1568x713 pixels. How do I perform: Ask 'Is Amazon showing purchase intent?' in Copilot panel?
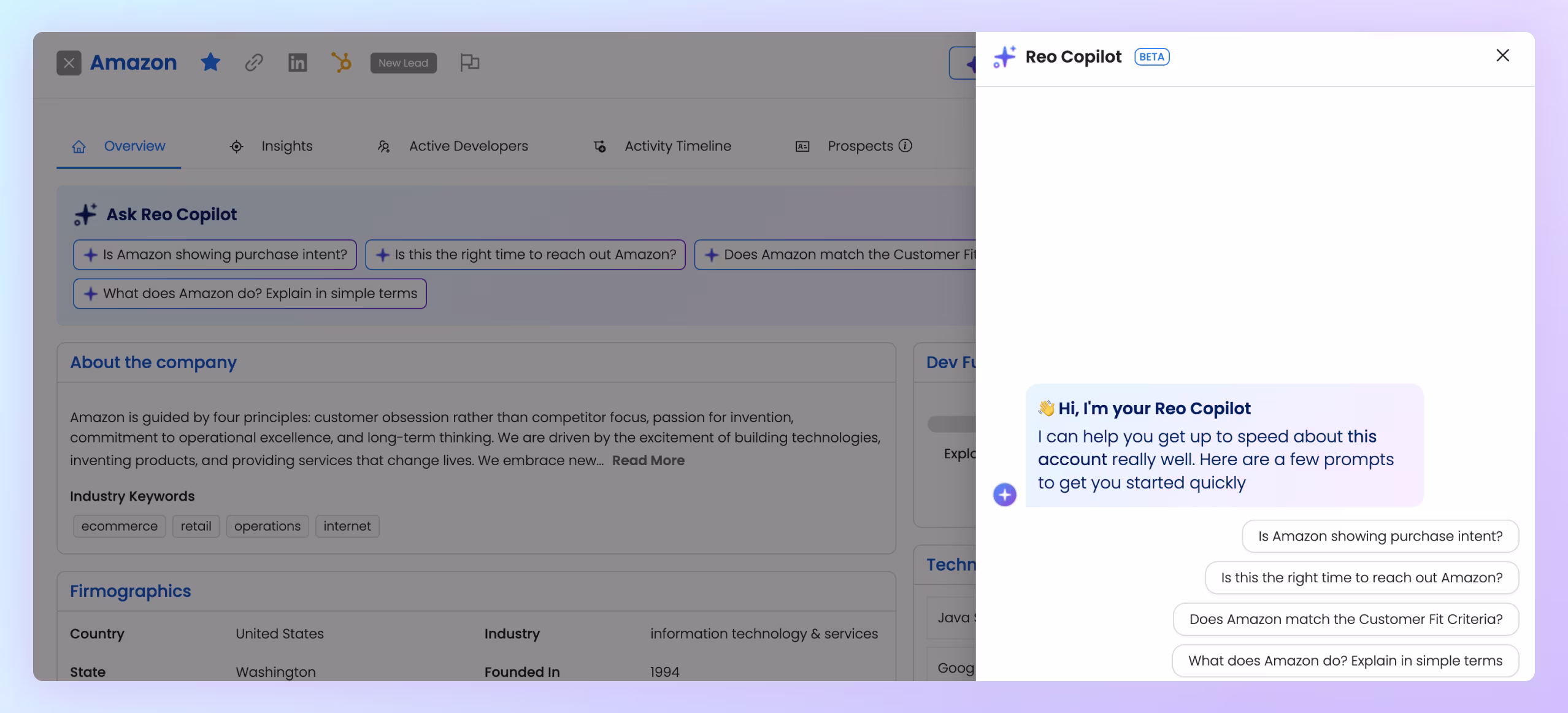coord(1380,536)
